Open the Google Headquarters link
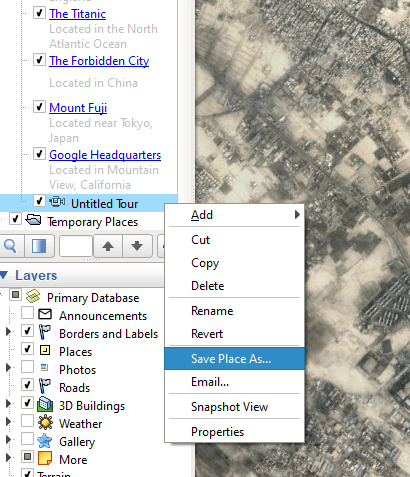410x477 pixels. pos(105,155)
